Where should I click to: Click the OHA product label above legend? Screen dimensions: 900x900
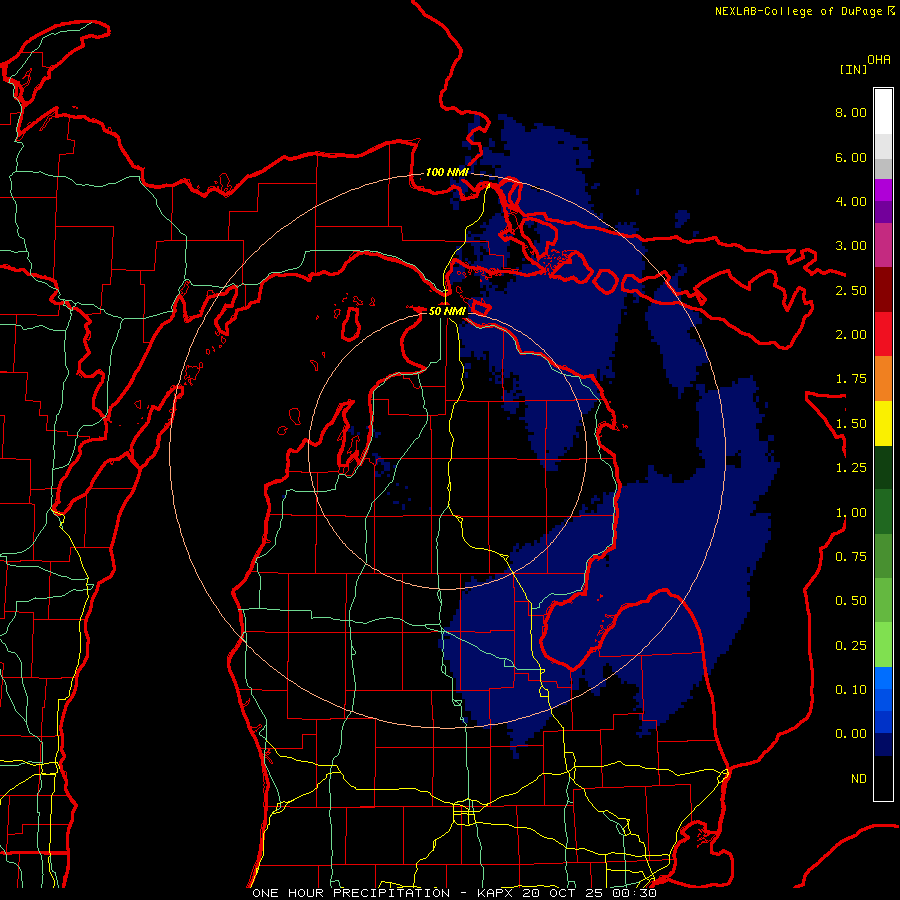[x=879, y=60]
